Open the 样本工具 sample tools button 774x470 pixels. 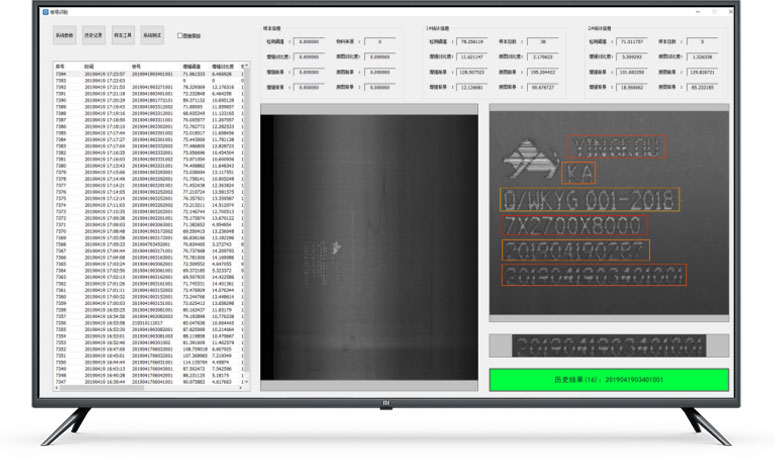click(x=125, y=34)
